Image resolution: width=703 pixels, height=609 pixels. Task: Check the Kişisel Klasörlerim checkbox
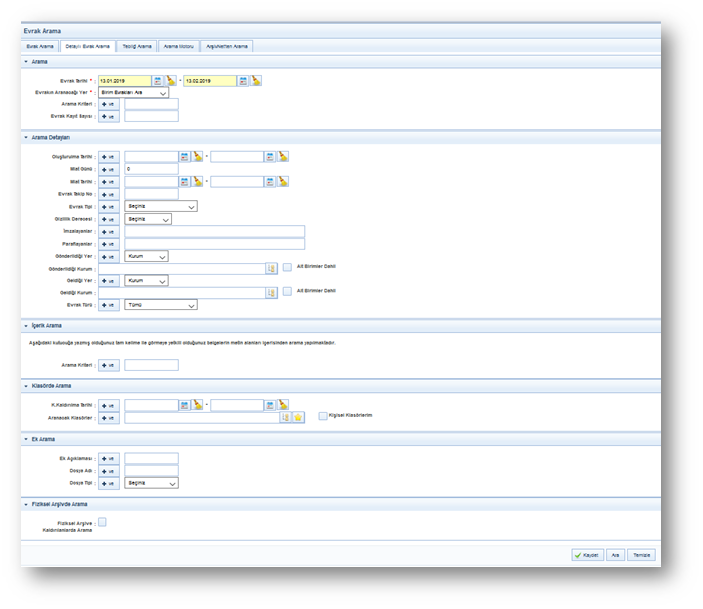(x=322, y=416)
